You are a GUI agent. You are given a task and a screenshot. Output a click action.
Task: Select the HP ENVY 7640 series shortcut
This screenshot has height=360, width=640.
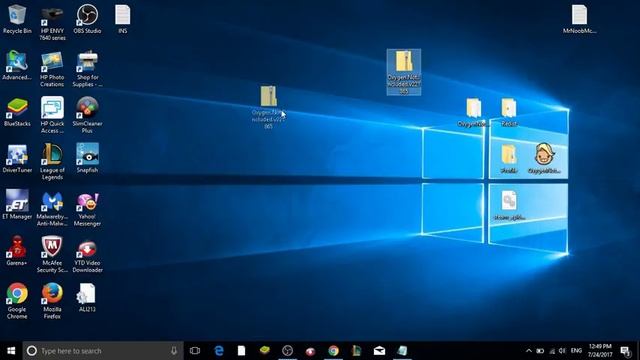(52, 22)
